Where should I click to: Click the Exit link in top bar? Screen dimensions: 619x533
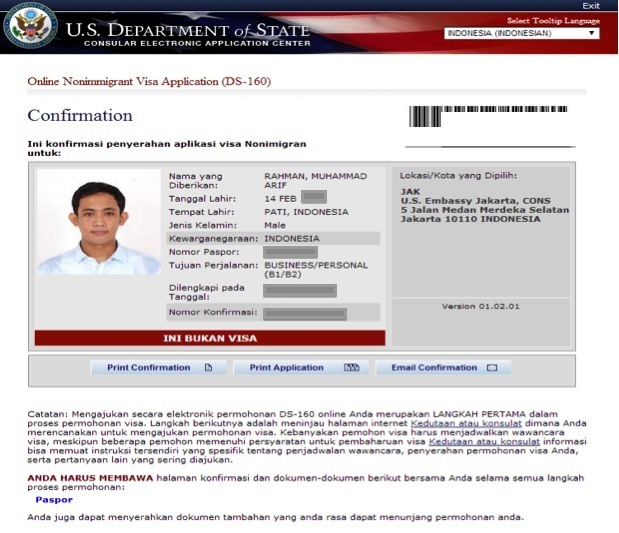(591, 6)
